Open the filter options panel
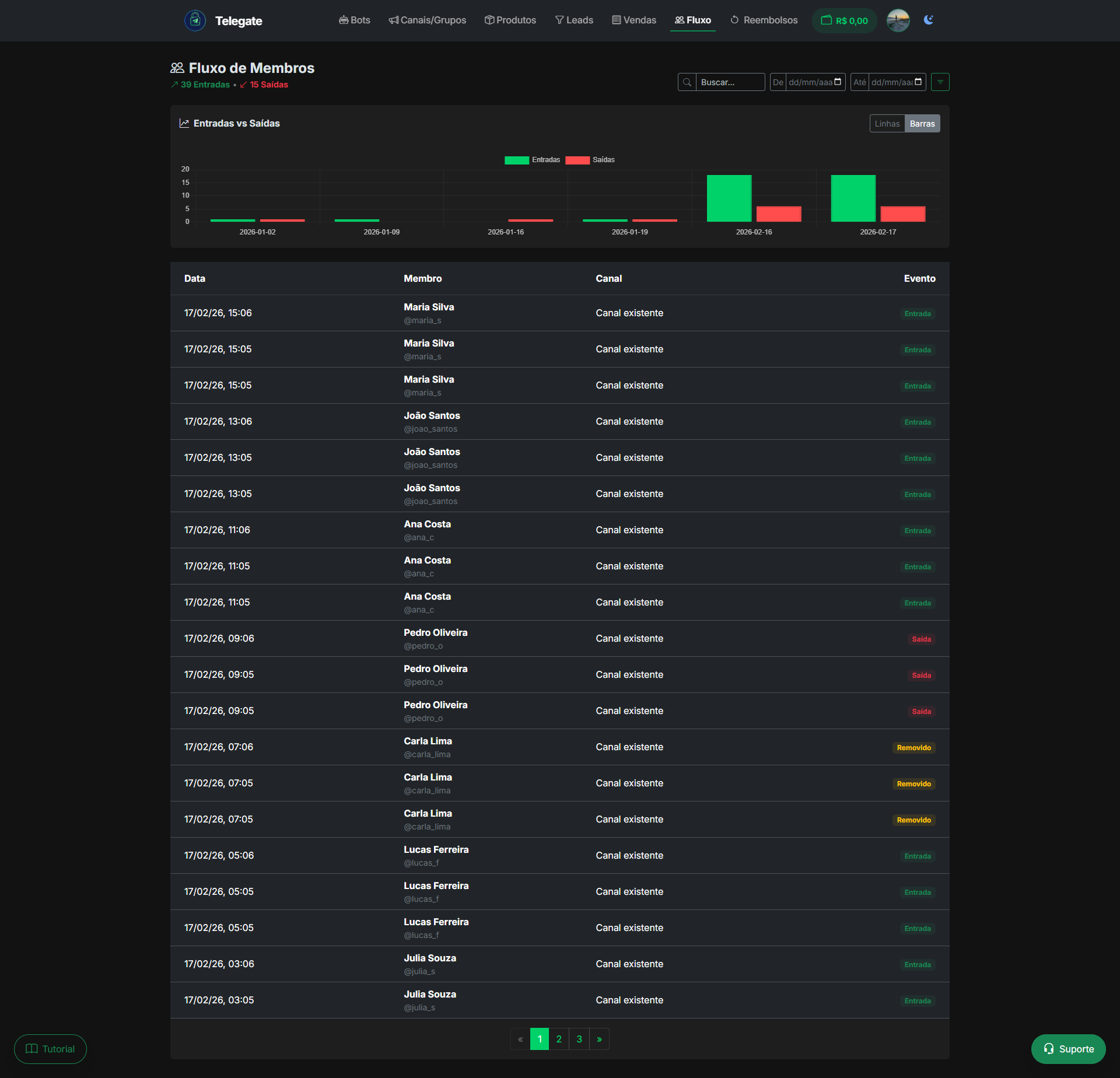This screenshot has height=1078, width=1120. (x=940, y=82)
